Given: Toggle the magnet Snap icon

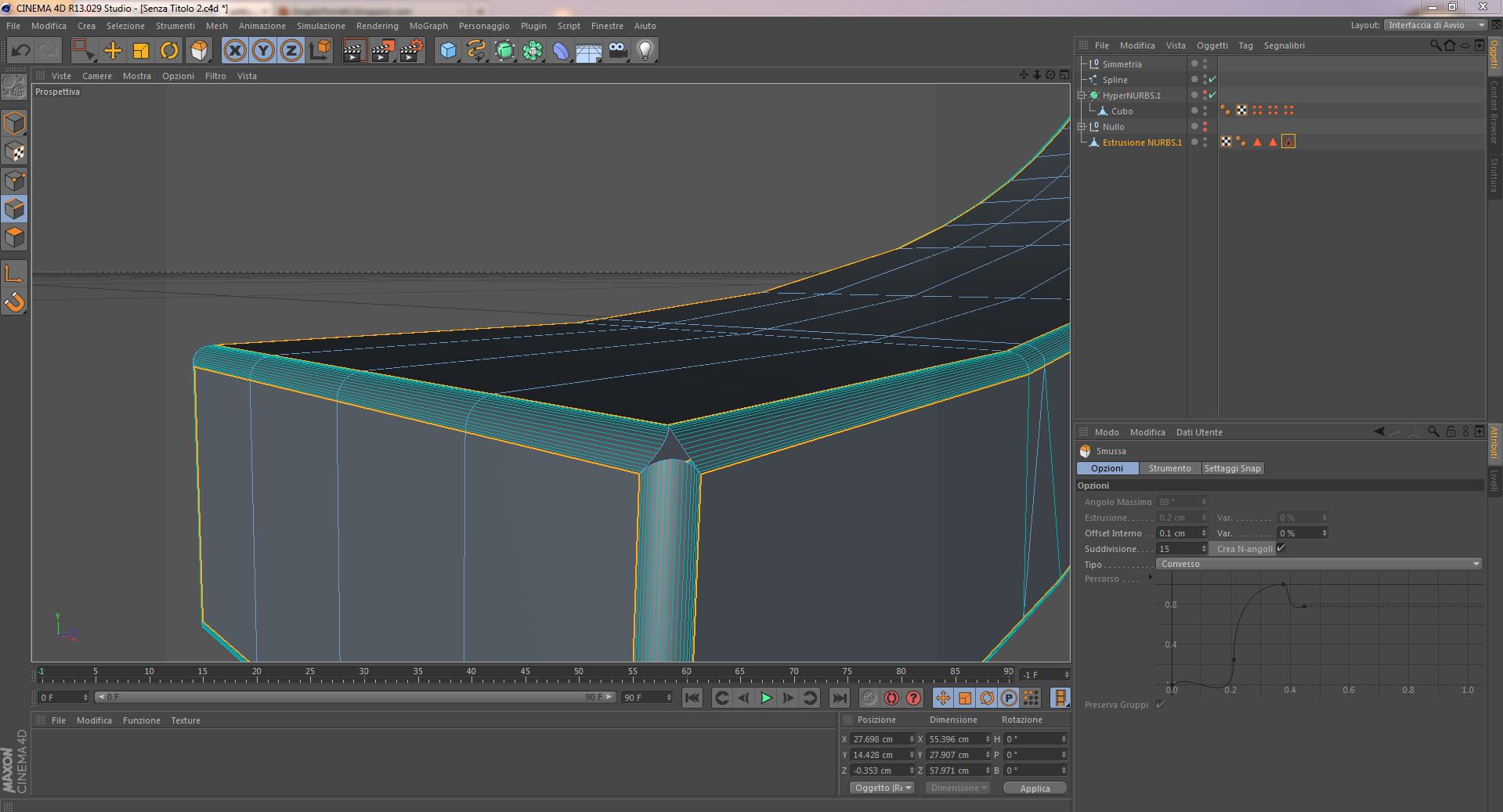Looking at the screenshot, I should 15,301.
